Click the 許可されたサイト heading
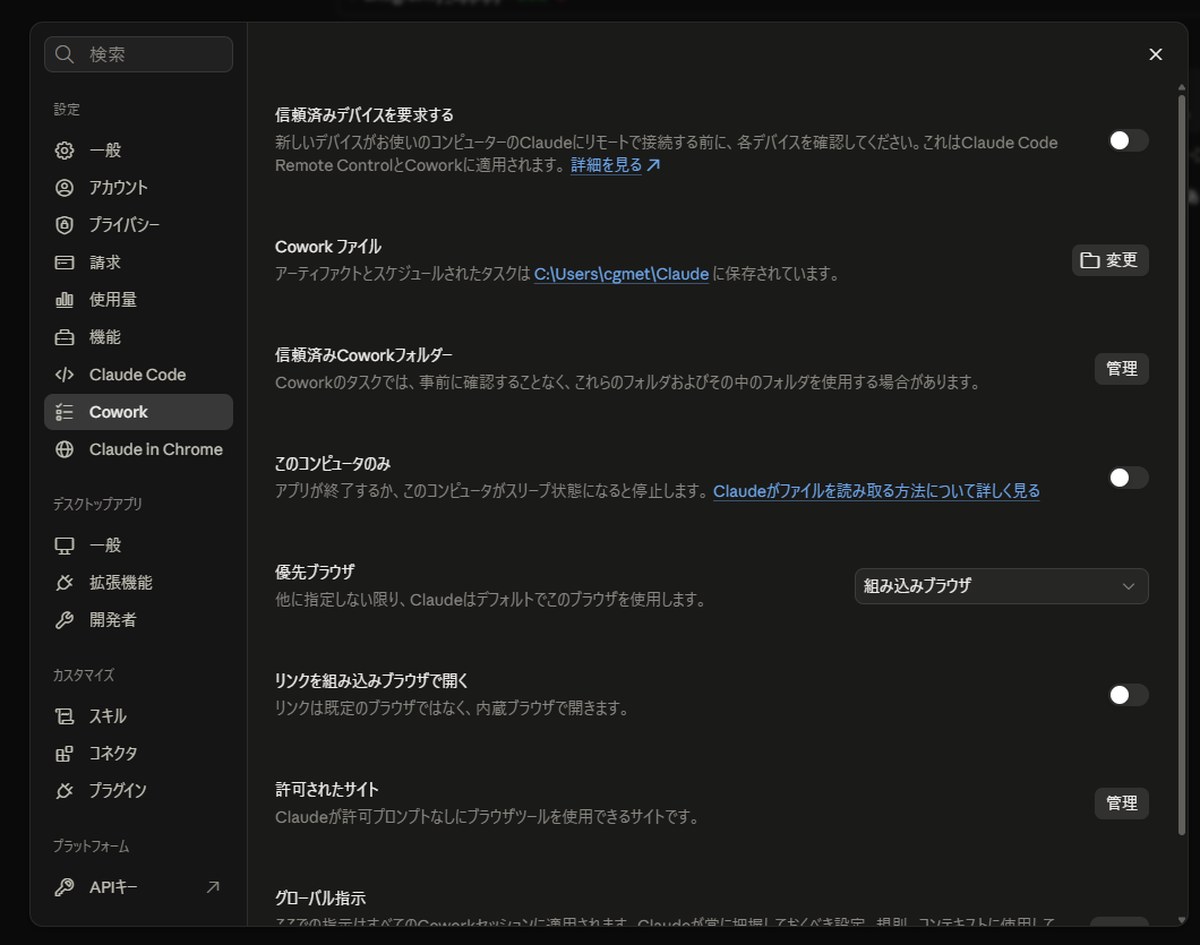Image resolution: width=1200 pixels, height=945 pixels. point(326,789)
